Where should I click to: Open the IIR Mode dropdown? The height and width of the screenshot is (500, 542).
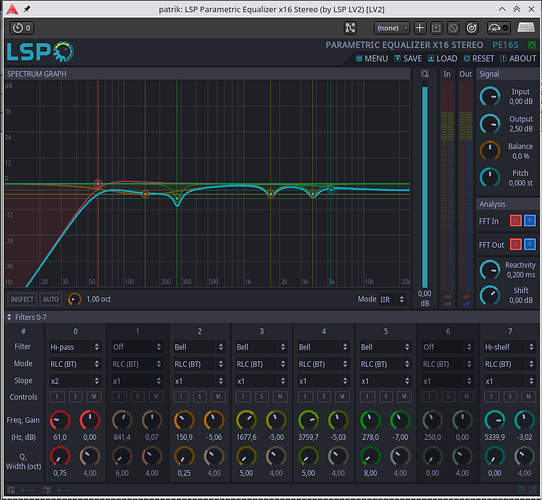(x=392, y=299)
